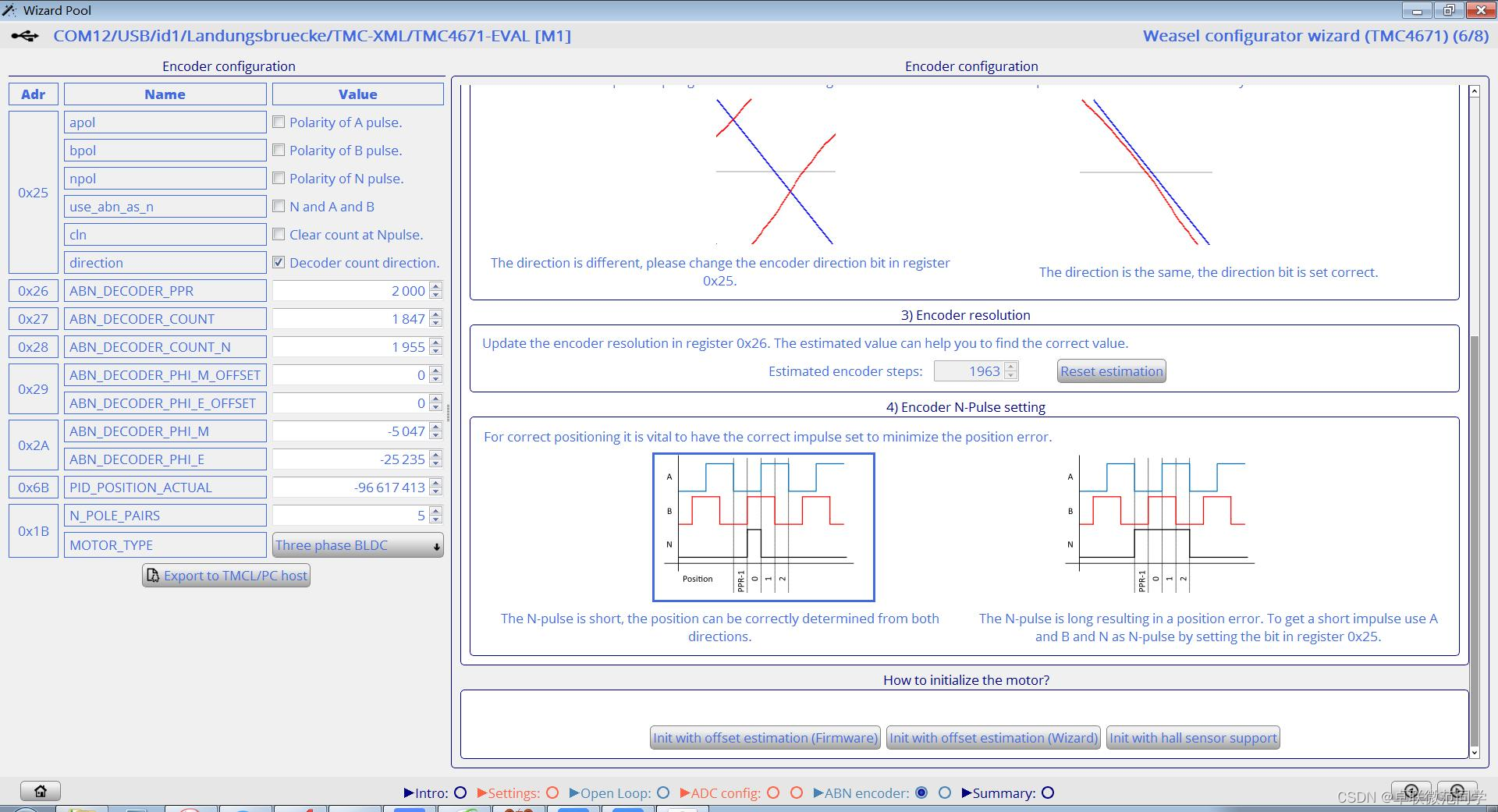1498x812 pixels.
Task: Click the ABN_DECODER_COUNT_N name cell
Action: (165, 347)
